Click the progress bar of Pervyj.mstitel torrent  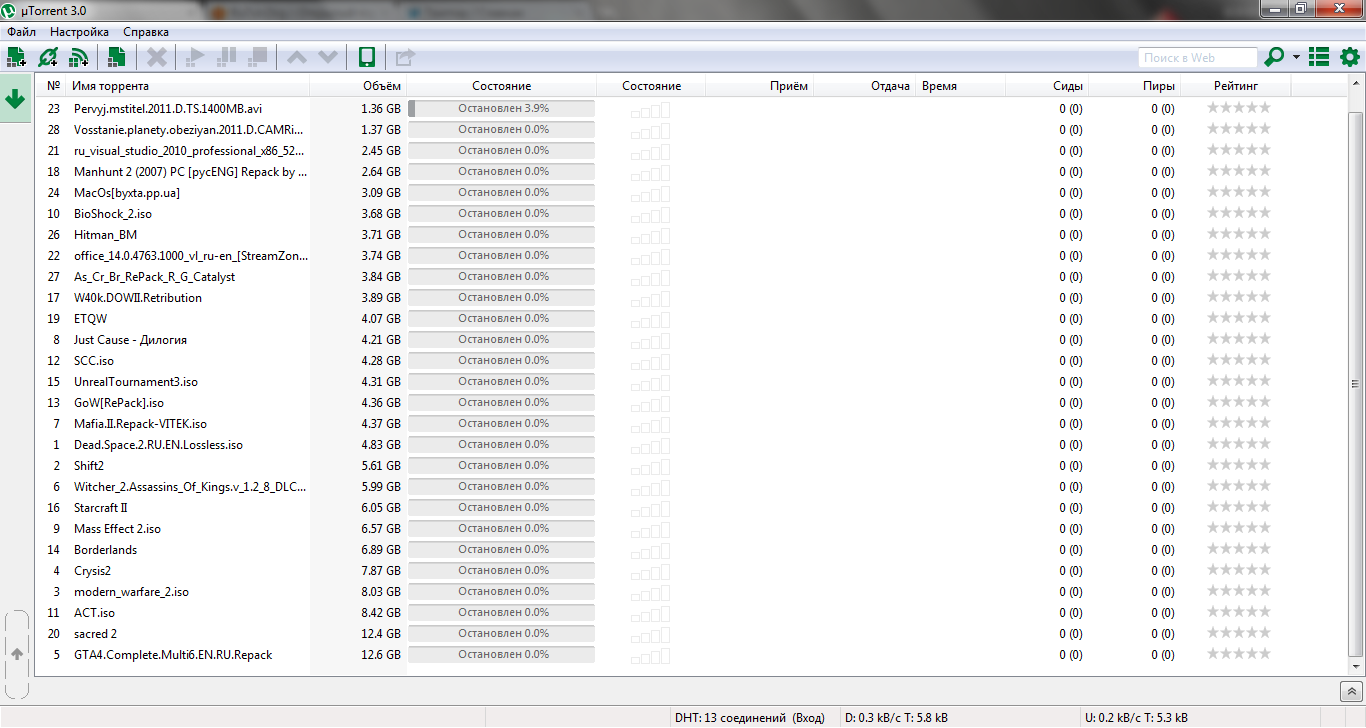(501, 108)
